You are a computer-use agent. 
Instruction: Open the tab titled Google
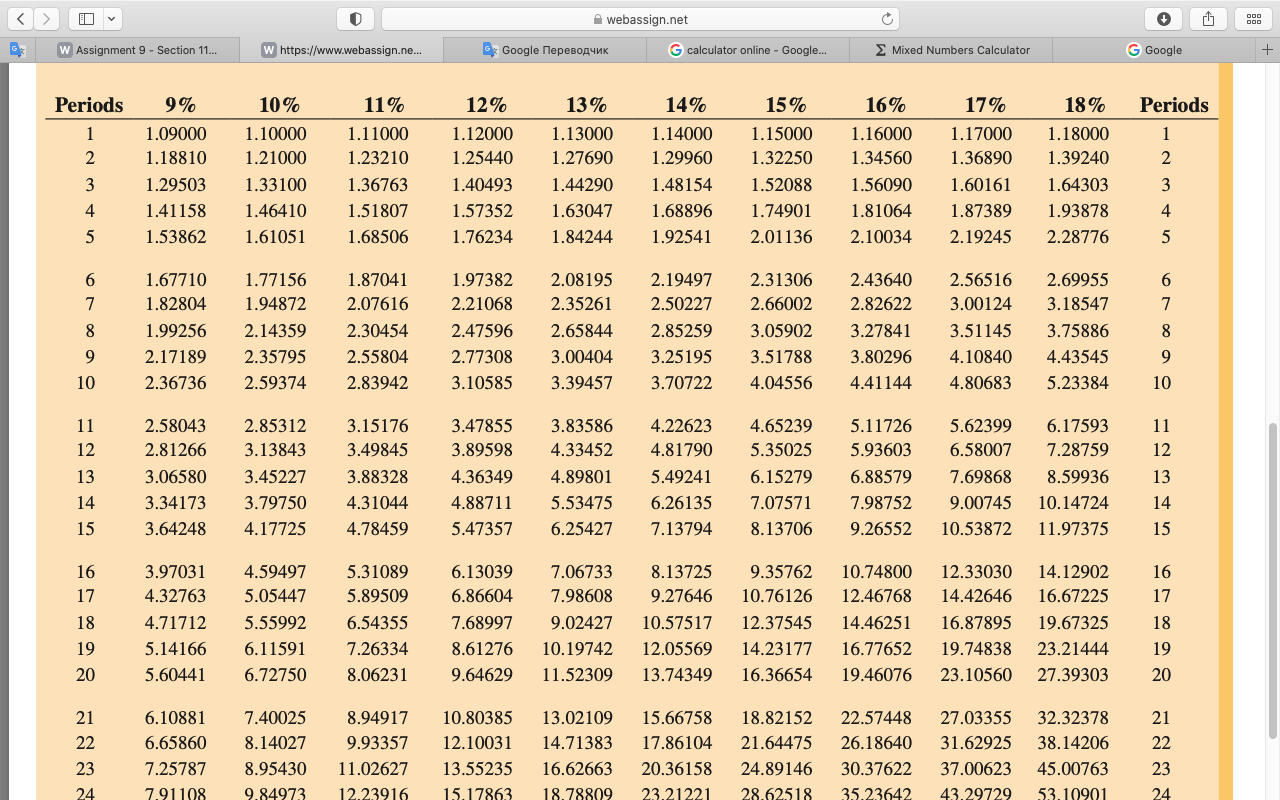pos(1154,50)
